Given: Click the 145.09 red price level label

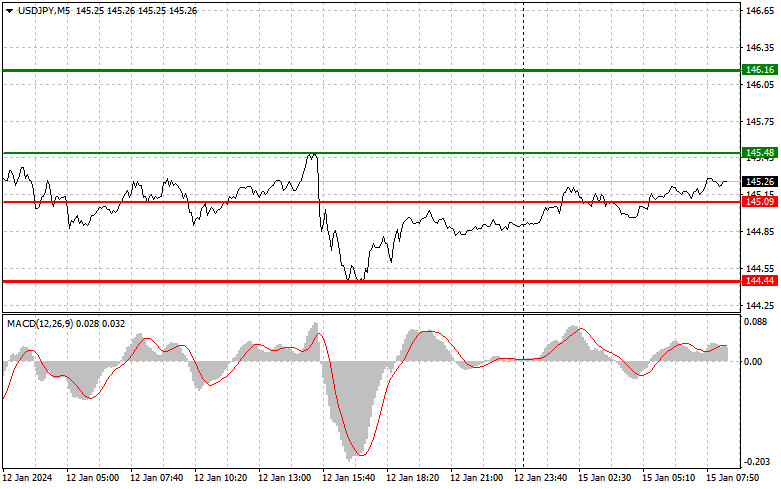Looking at the screenshot, I should click(x=760, y=202).
